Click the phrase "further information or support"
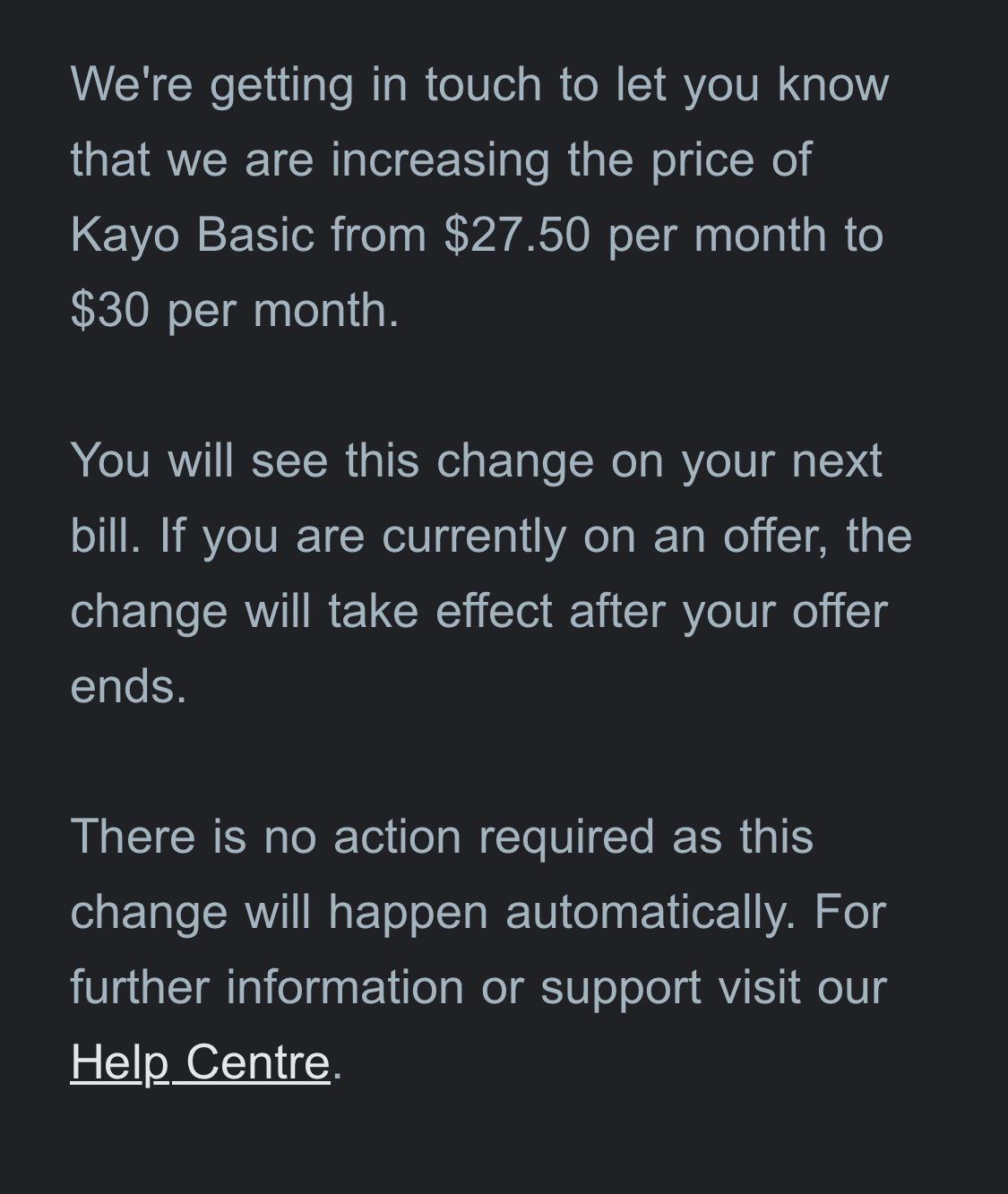The image size is (1008, 1194). (x=385, y=987)
